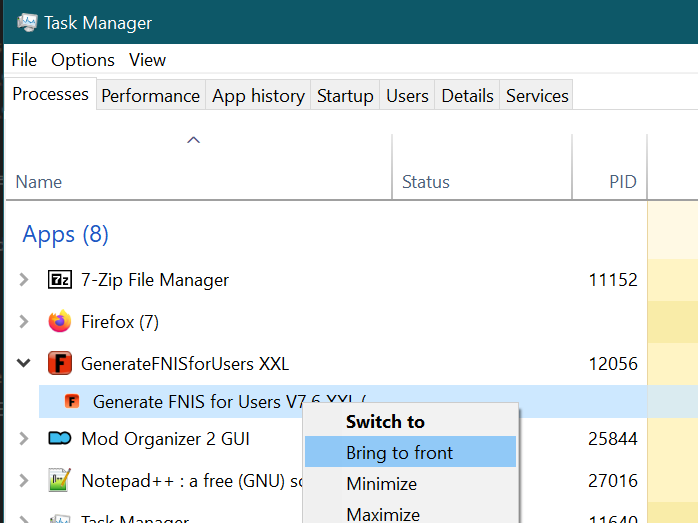Image resolution: width=698 pixels, height=523 pixels.
Task: Choose Bring to front in context menu
Action: click(410, 452)
